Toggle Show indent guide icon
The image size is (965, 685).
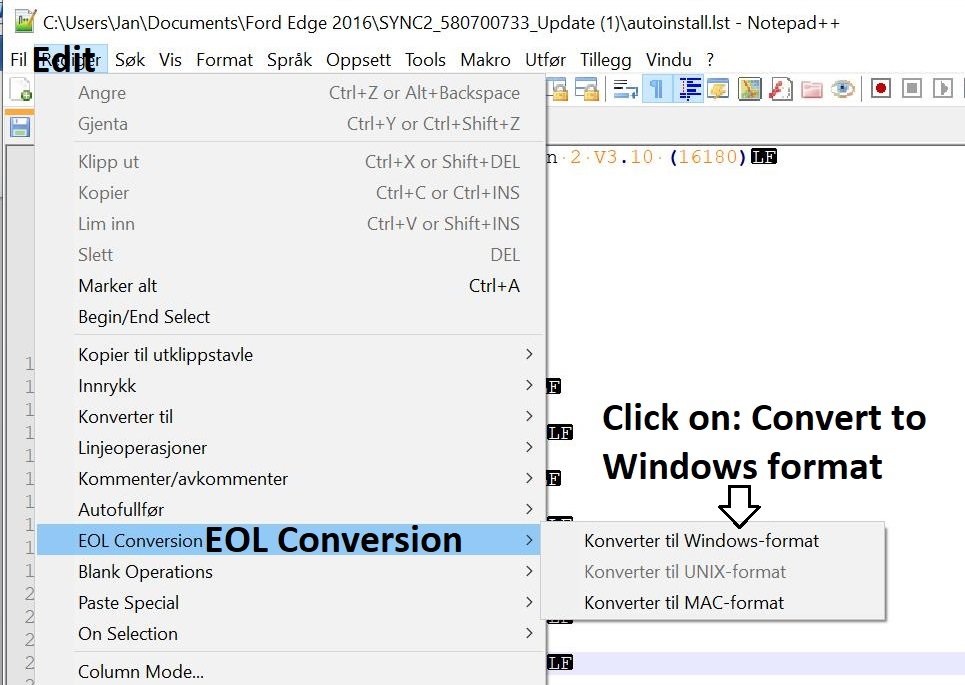tap(689, 90)
